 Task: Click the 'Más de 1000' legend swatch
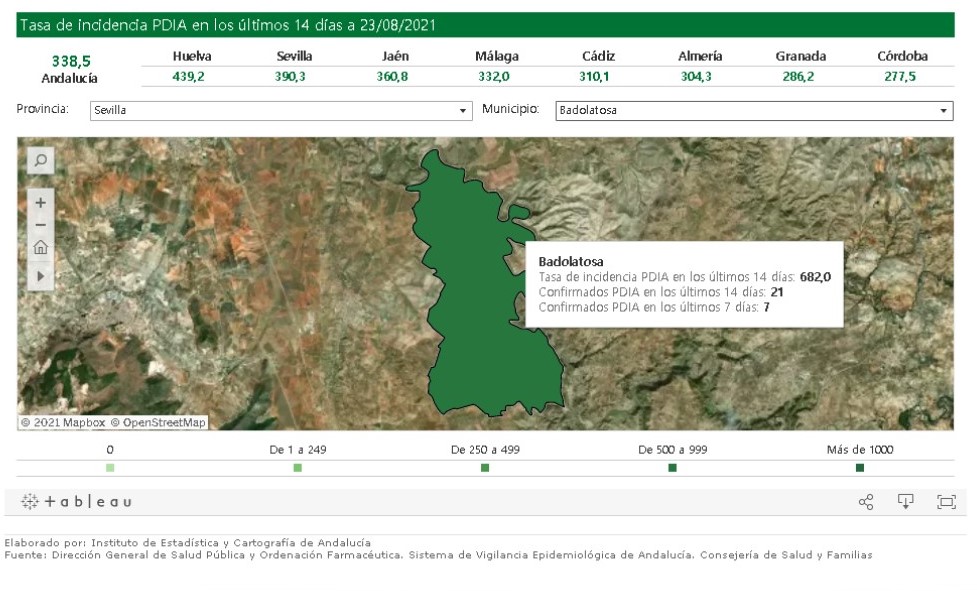[860, 468]
